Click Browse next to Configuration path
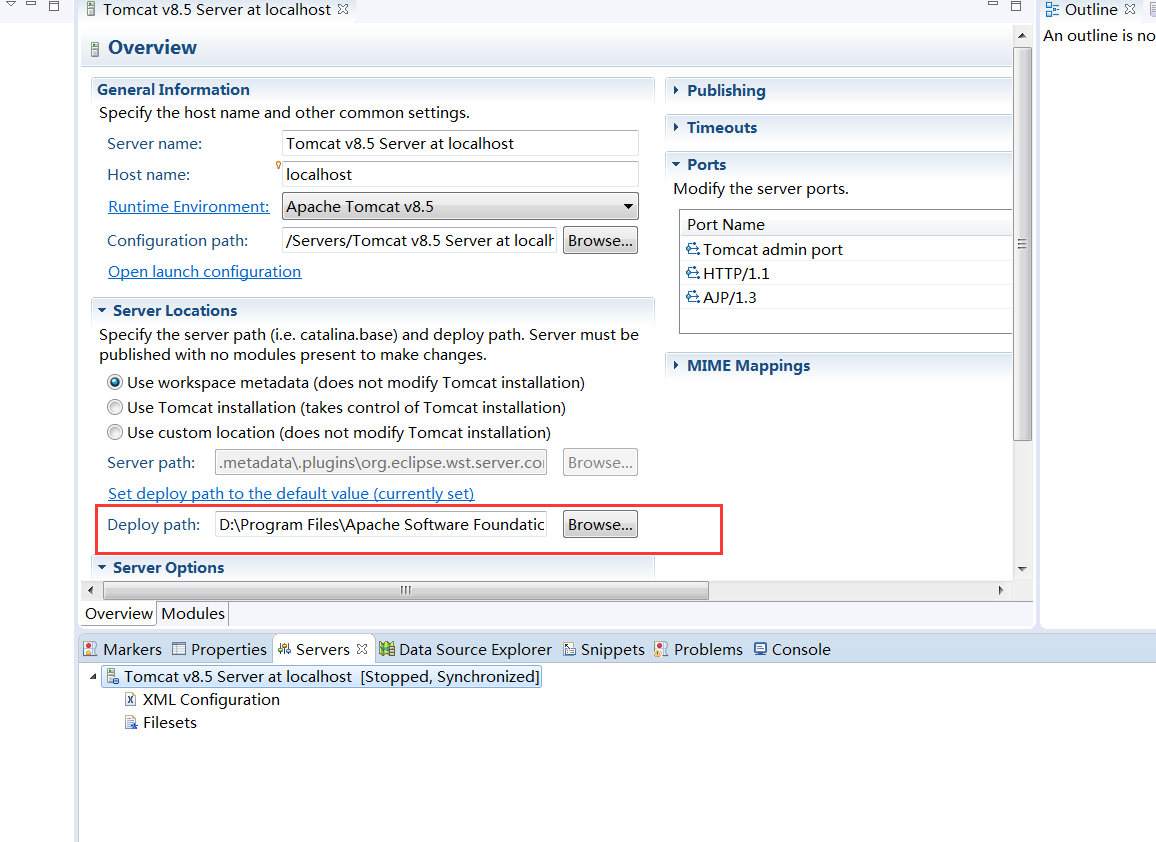The width and height of the screenshot is (1156, 842). pos(600,240)
